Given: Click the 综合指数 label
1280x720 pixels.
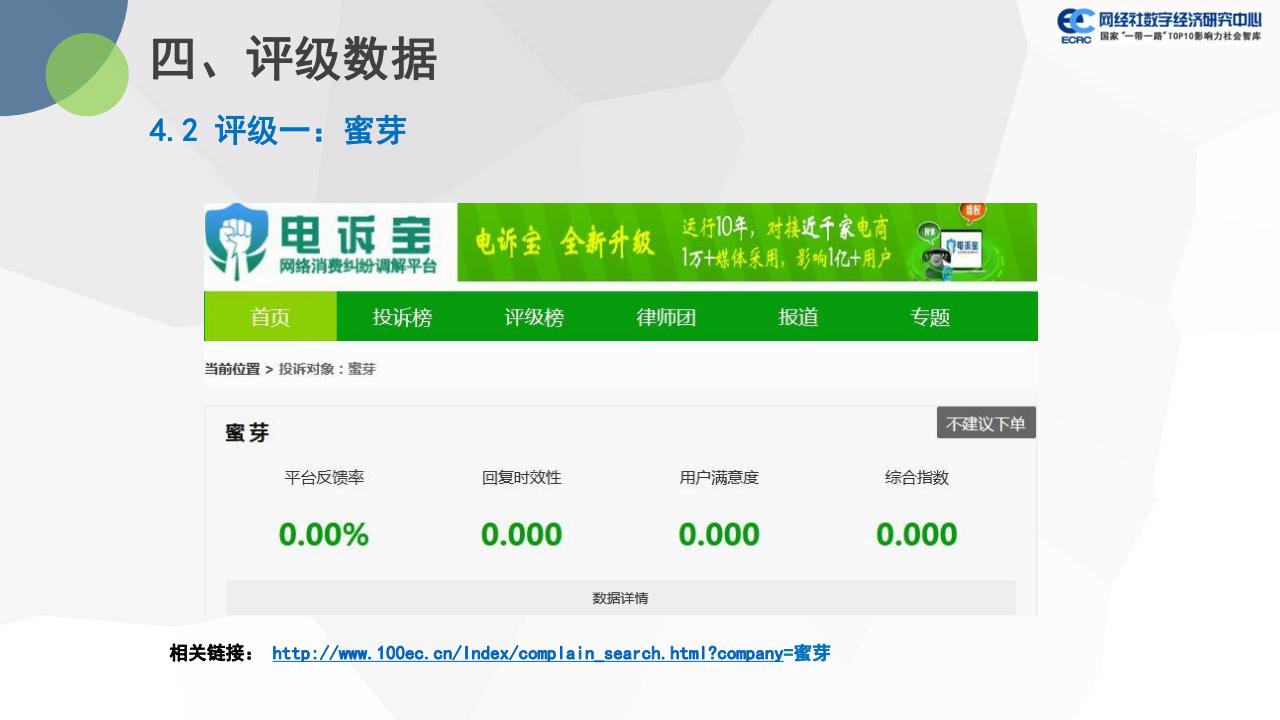Looking at the screenshot, I should (x=917, y=478).
